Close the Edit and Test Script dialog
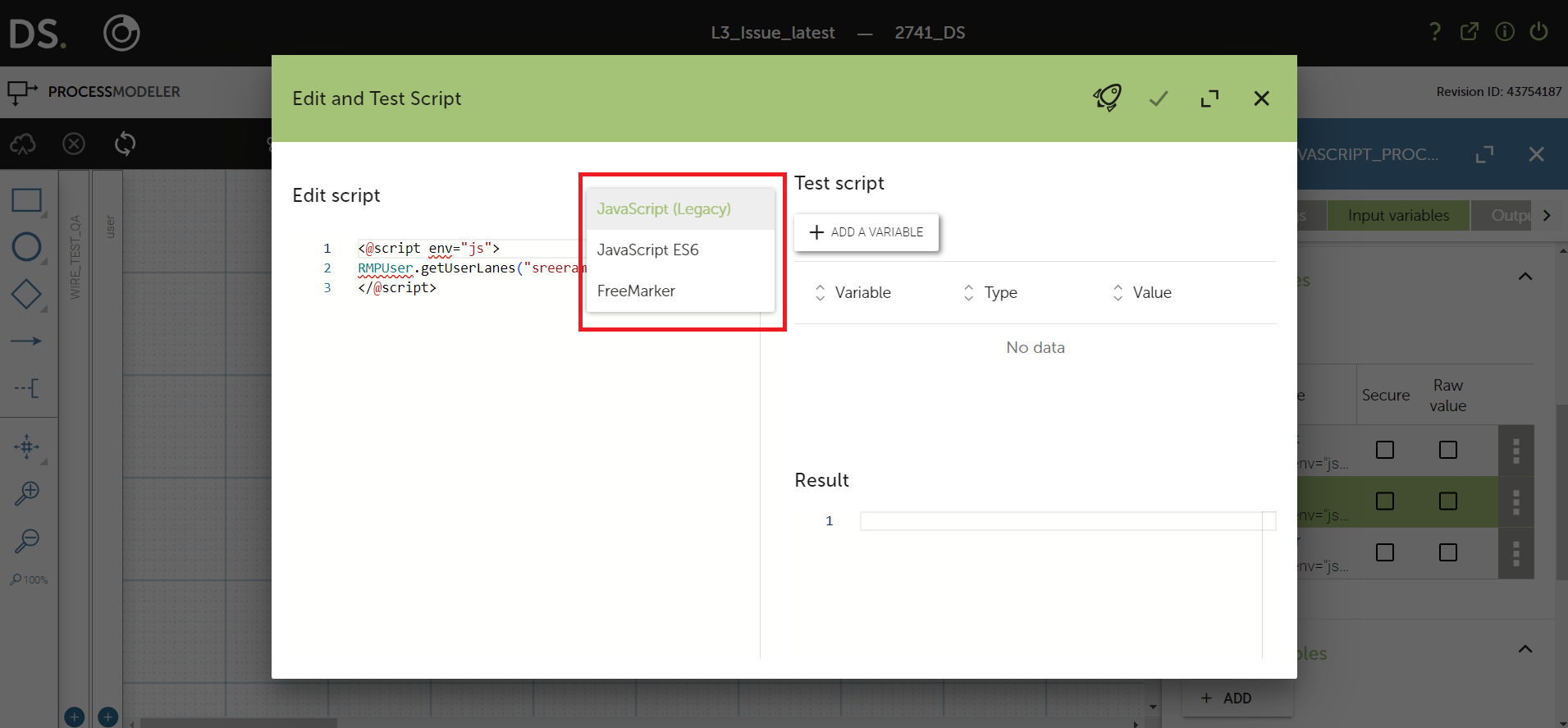This screenshot has height=728, width=1568. tap(1262, 98)
